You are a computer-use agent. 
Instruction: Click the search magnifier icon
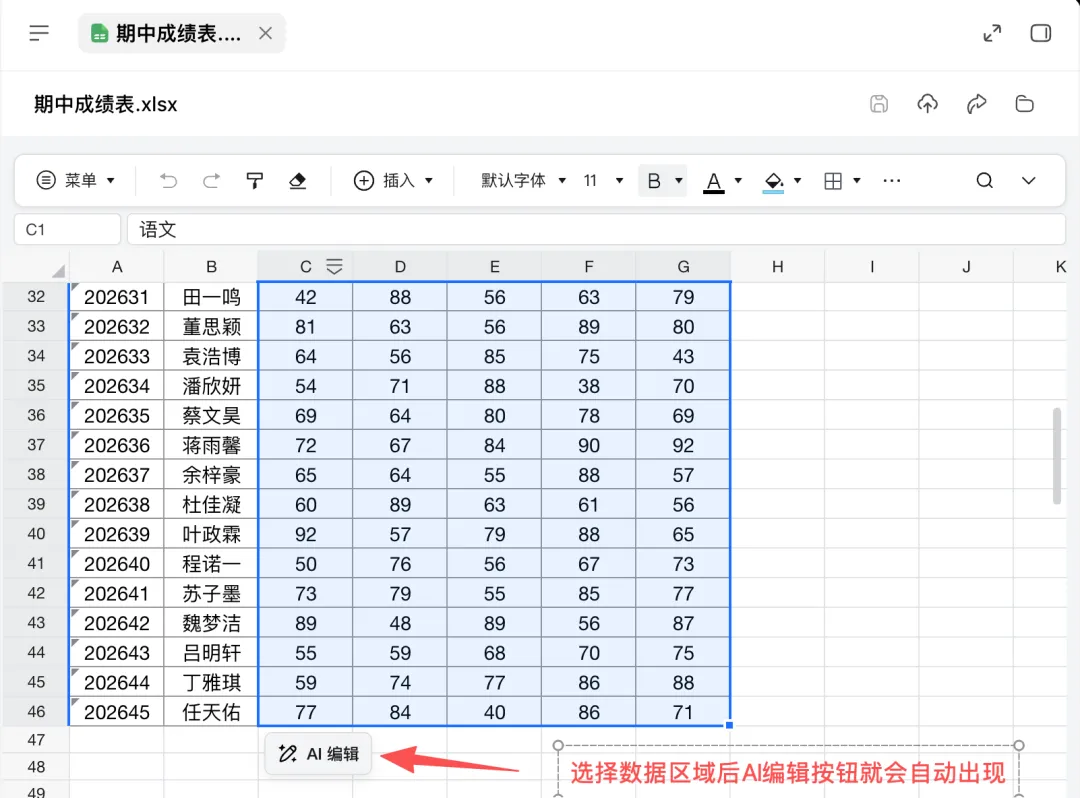985,180
